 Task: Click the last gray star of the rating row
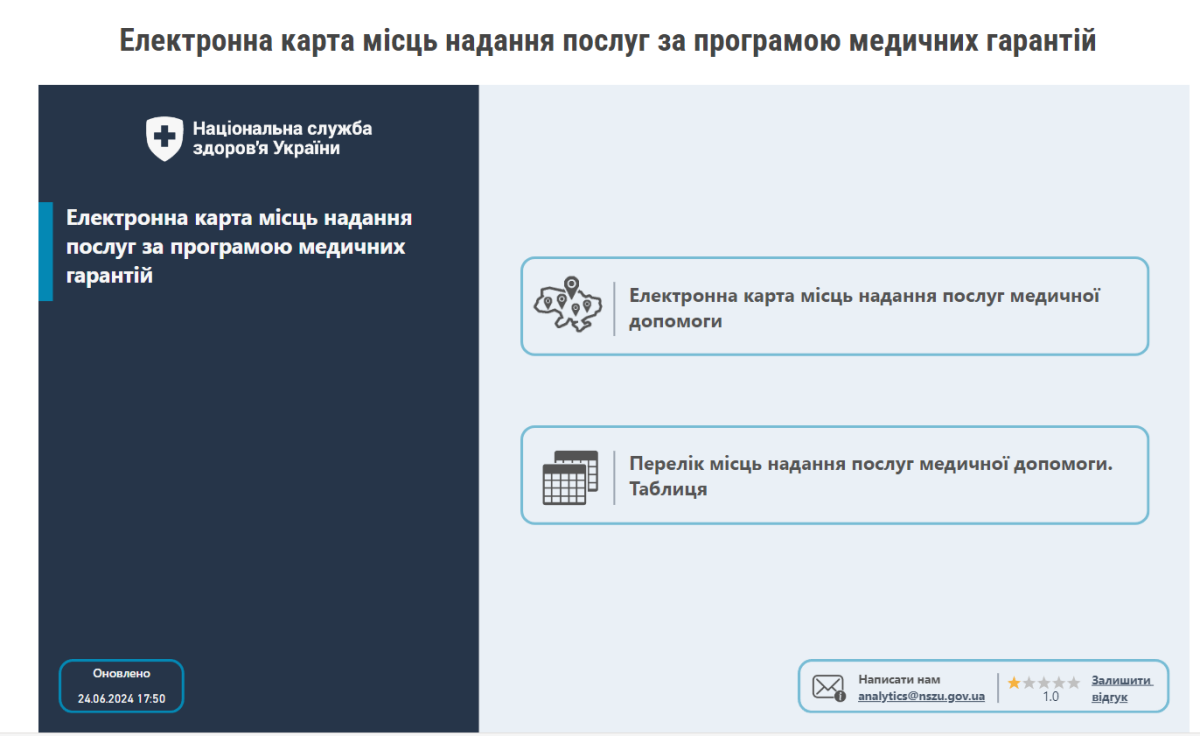point(1073,682)
